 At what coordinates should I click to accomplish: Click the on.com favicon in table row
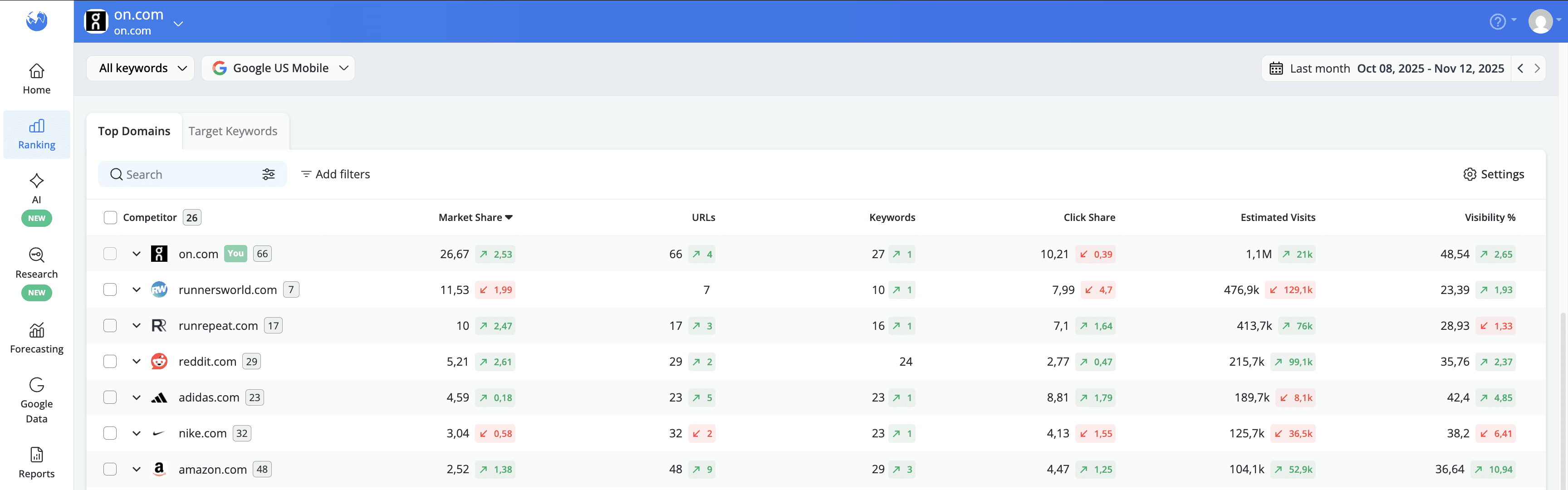(159, 254)
